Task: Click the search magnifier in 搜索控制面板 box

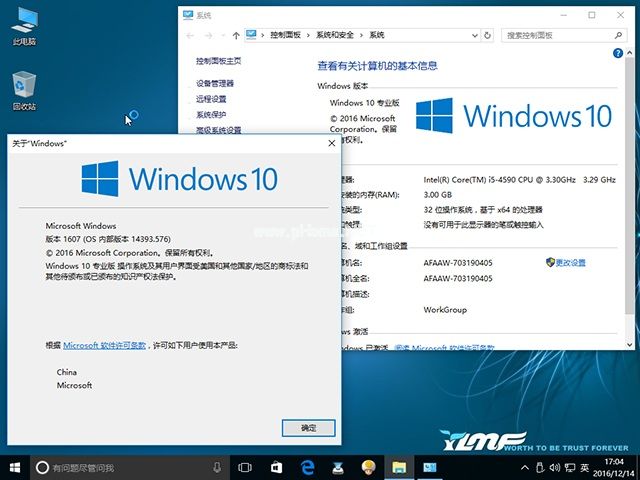Action: [x=618, y=36]
